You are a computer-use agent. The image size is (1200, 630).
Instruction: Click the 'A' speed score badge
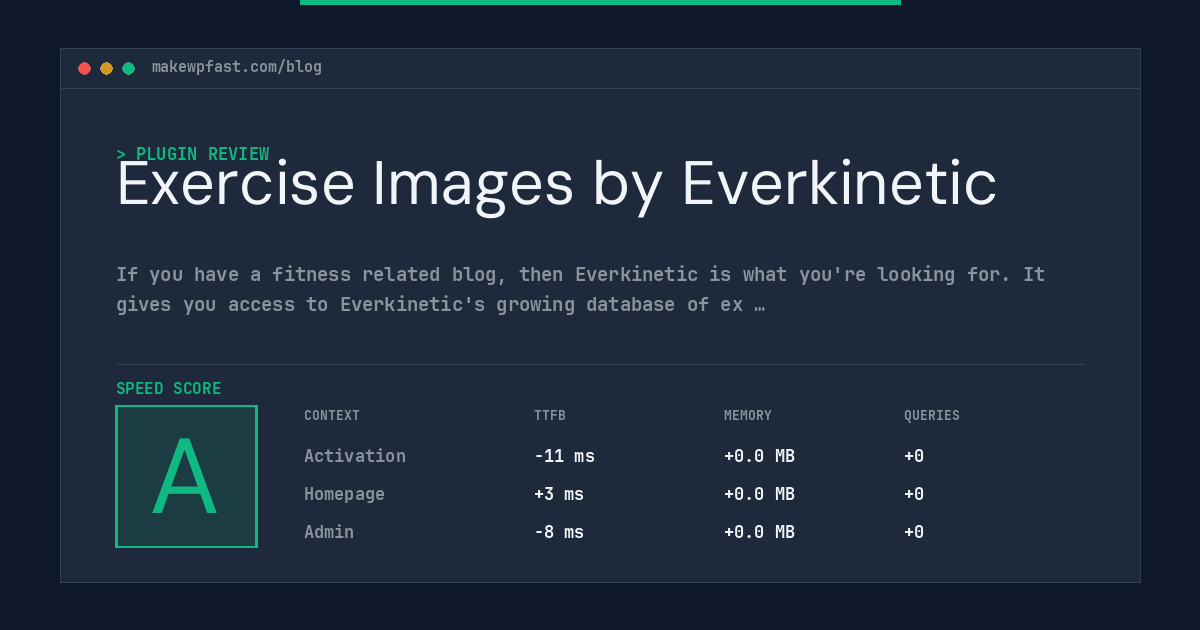(186, 476)
